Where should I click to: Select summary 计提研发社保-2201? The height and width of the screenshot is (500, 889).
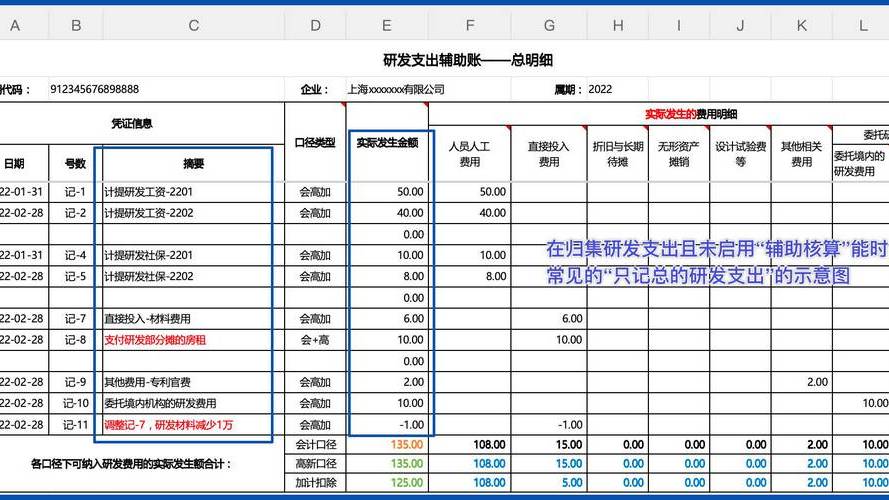coord(149,255)
